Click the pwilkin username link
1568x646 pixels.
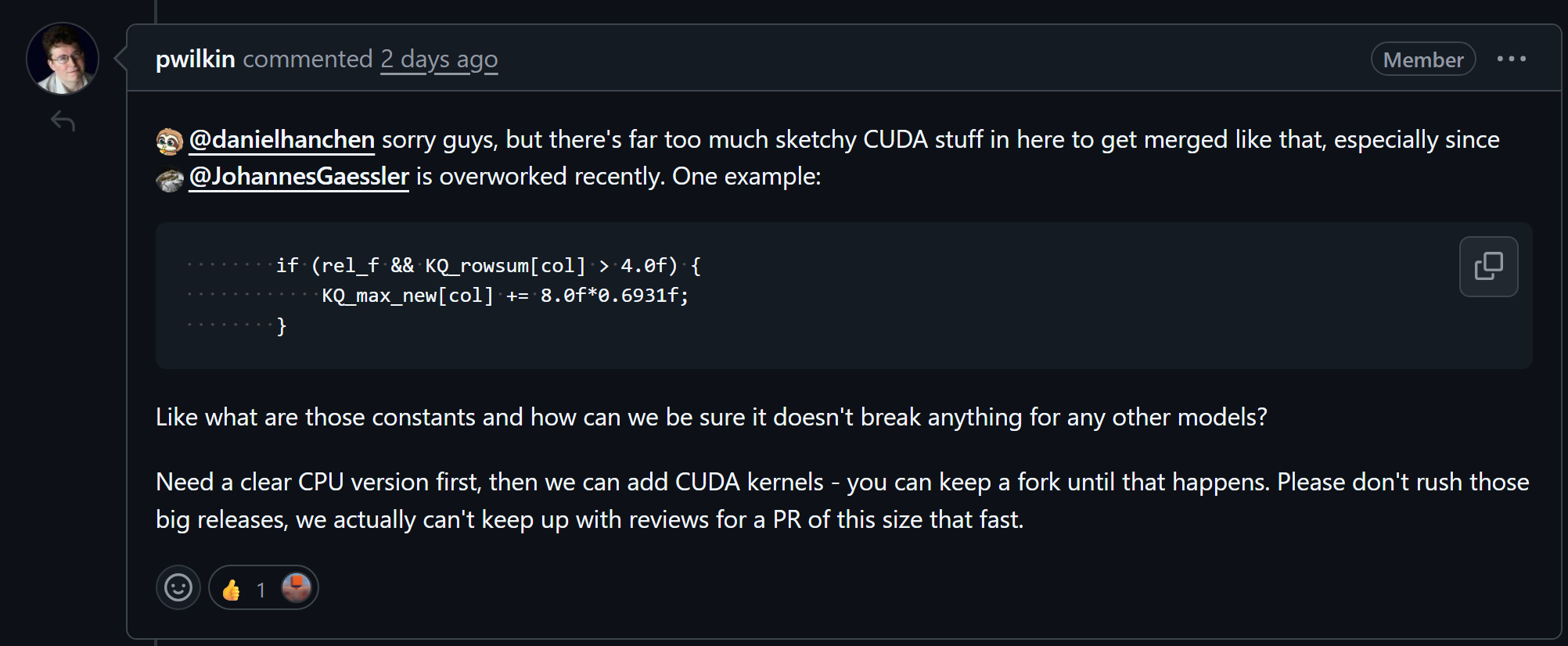point(196,59)
